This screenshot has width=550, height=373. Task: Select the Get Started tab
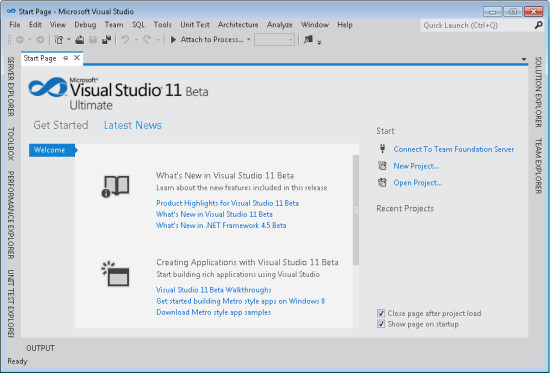(61, 125)
